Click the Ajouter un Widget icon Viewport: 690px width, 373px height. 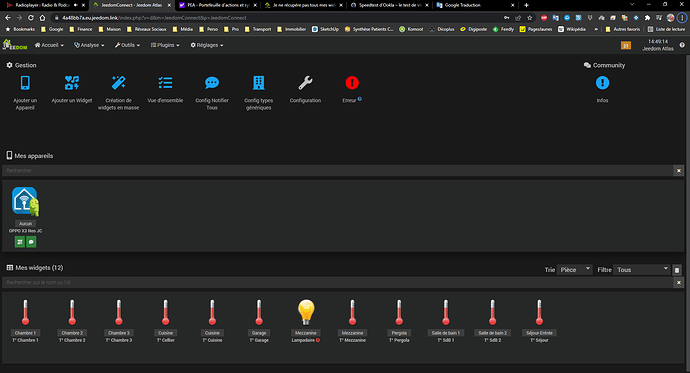pos(72,83)
